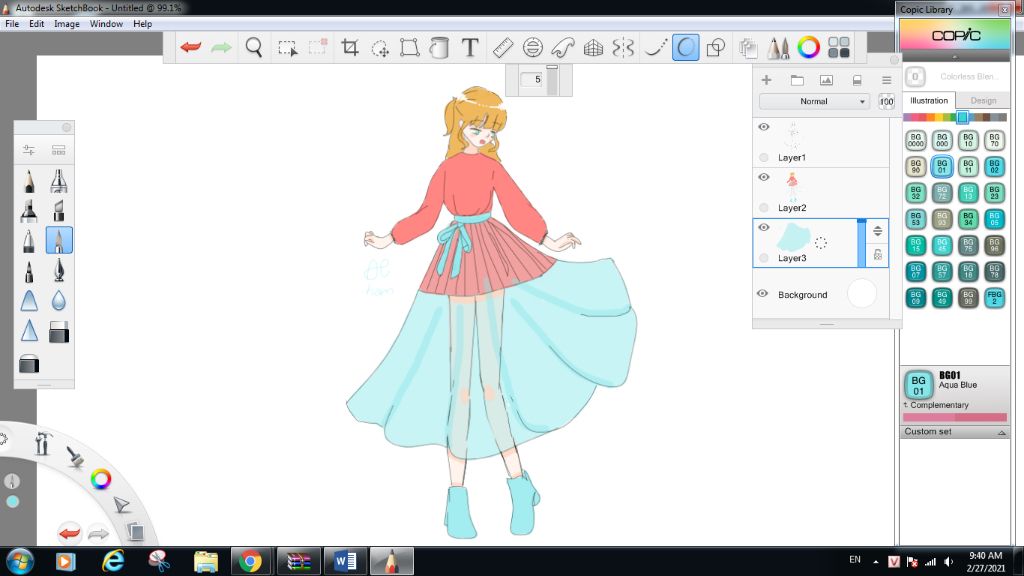
Task: Open the Brush Library icon in brush palette
Action: [x=59, y=150]
